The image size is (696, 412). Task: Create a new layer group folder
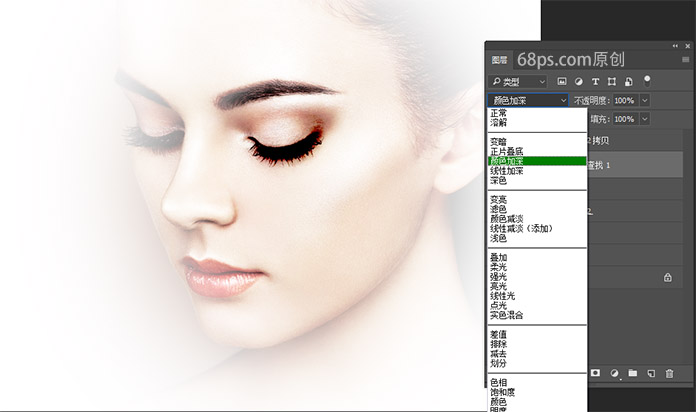[x=633, y=373]
